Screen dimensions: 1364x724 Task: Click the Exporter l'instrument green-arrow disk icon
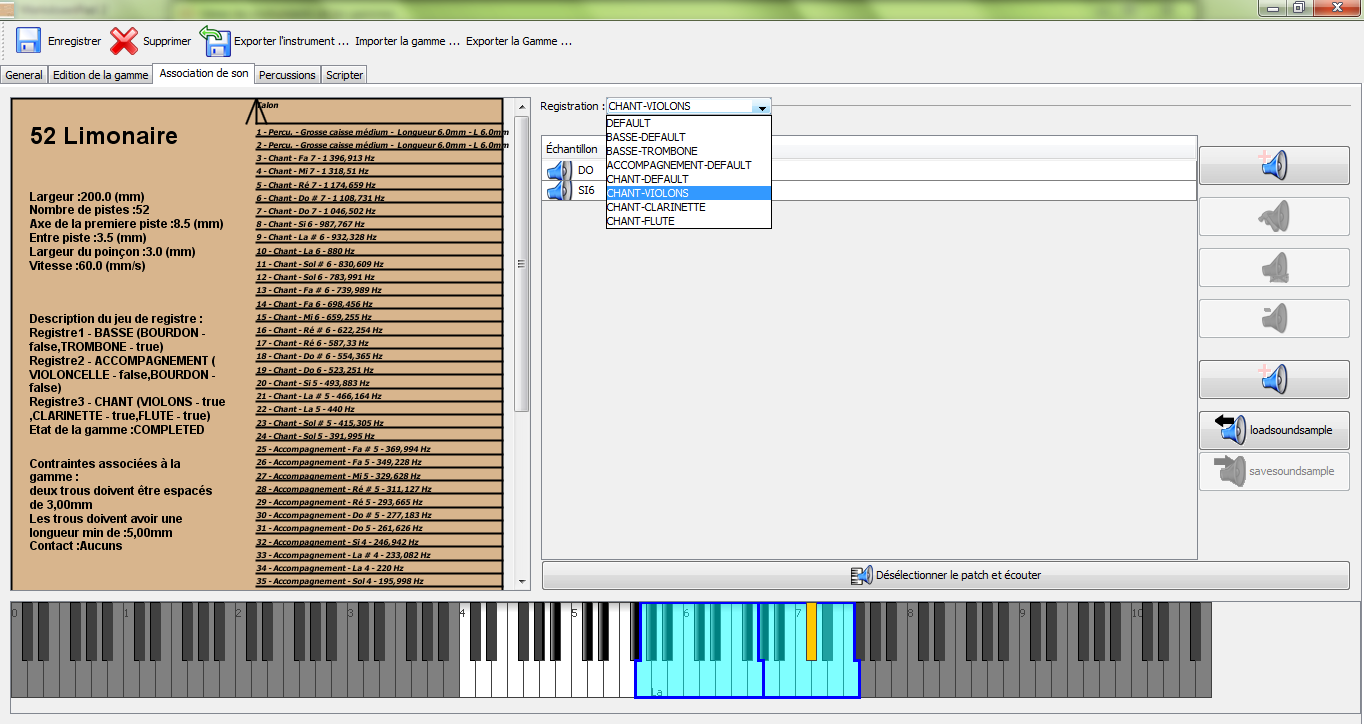pyautogui.click(x=215, y=40)
